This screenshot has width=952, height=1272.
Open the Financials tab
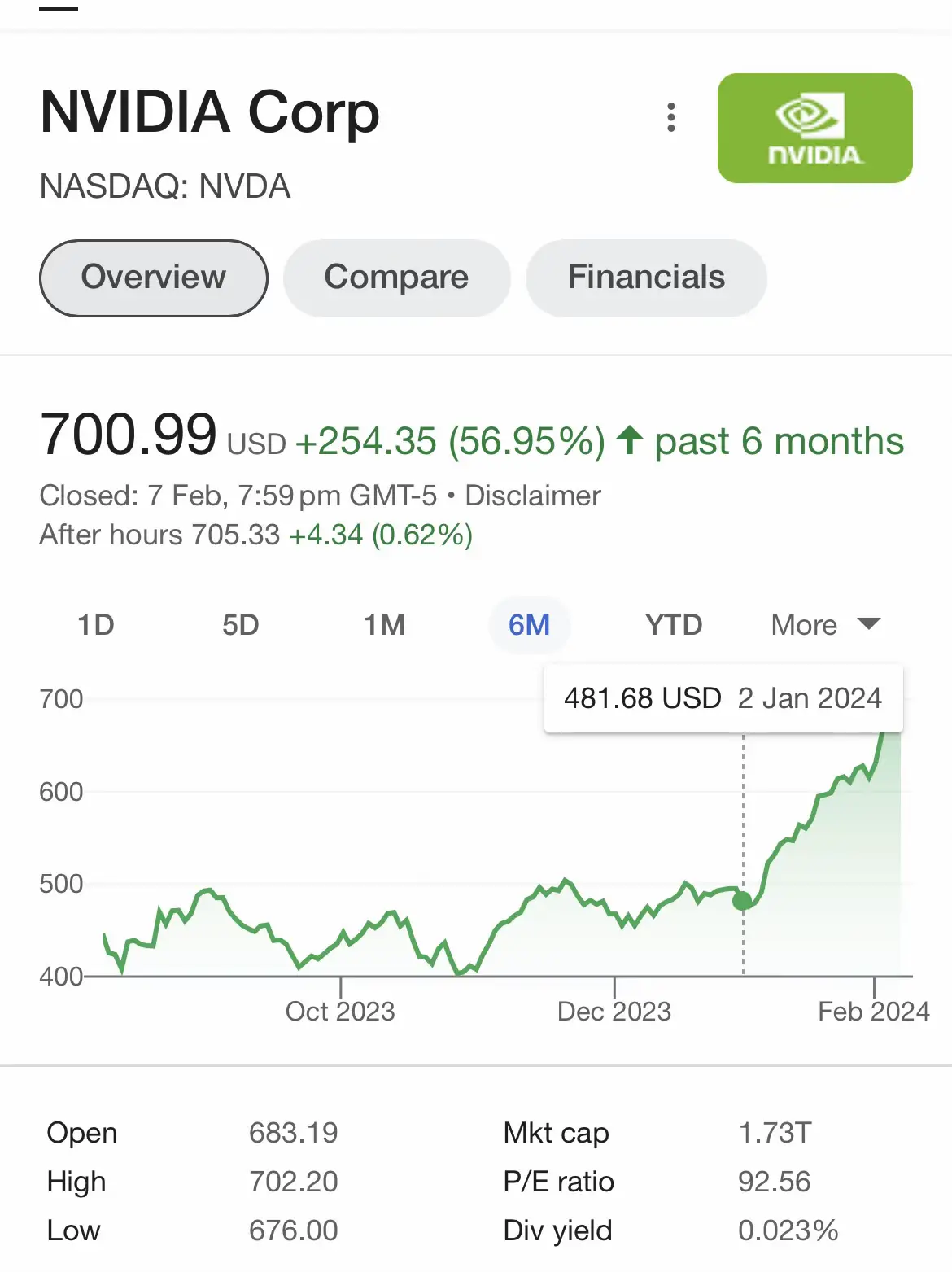(646, 278)
